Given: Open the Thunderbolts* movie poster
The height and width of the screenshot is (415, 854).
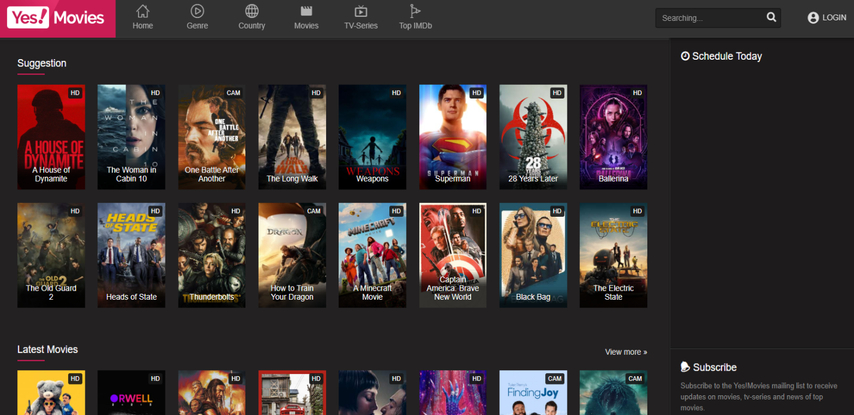Looking at the screenshot, I should (212, 255).
